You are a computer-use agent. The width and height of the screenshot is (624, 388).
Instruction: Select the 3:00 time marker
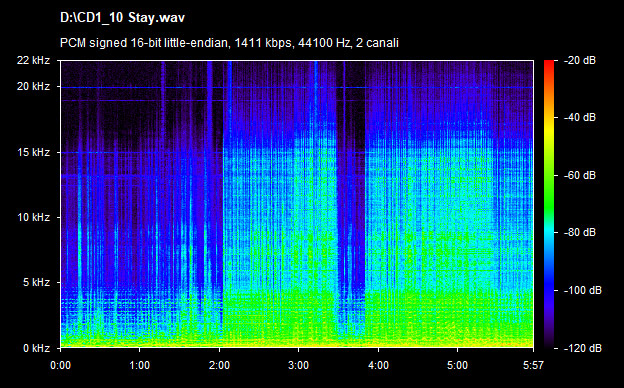(298, 365)
